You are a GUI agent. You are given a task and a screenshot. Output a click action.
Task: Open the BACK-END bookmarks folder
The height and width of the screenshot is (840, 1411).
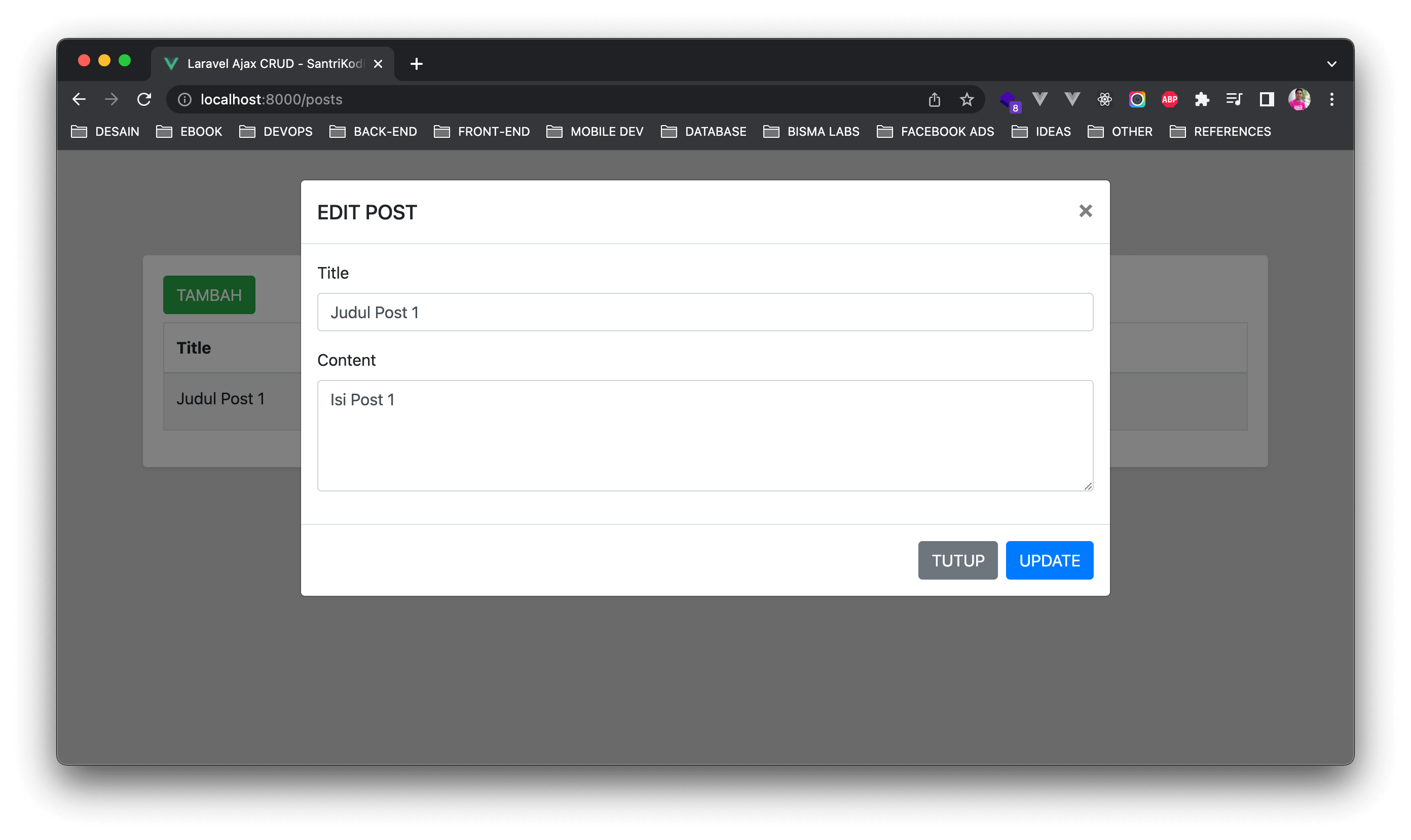pos(373,132)
